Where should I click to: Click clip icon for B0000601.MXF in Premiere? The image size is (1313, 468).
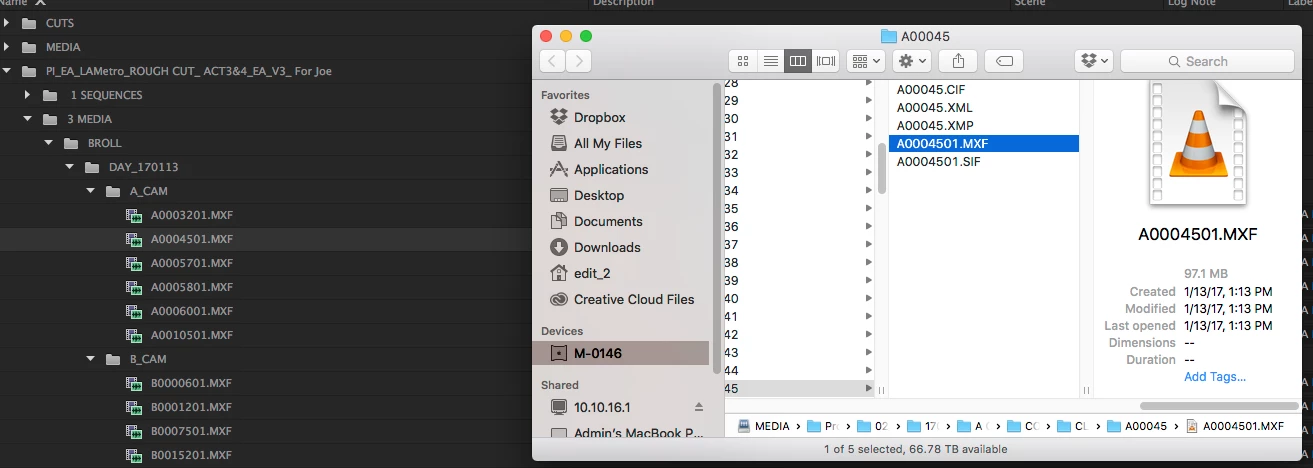click(x=133, y=383)
